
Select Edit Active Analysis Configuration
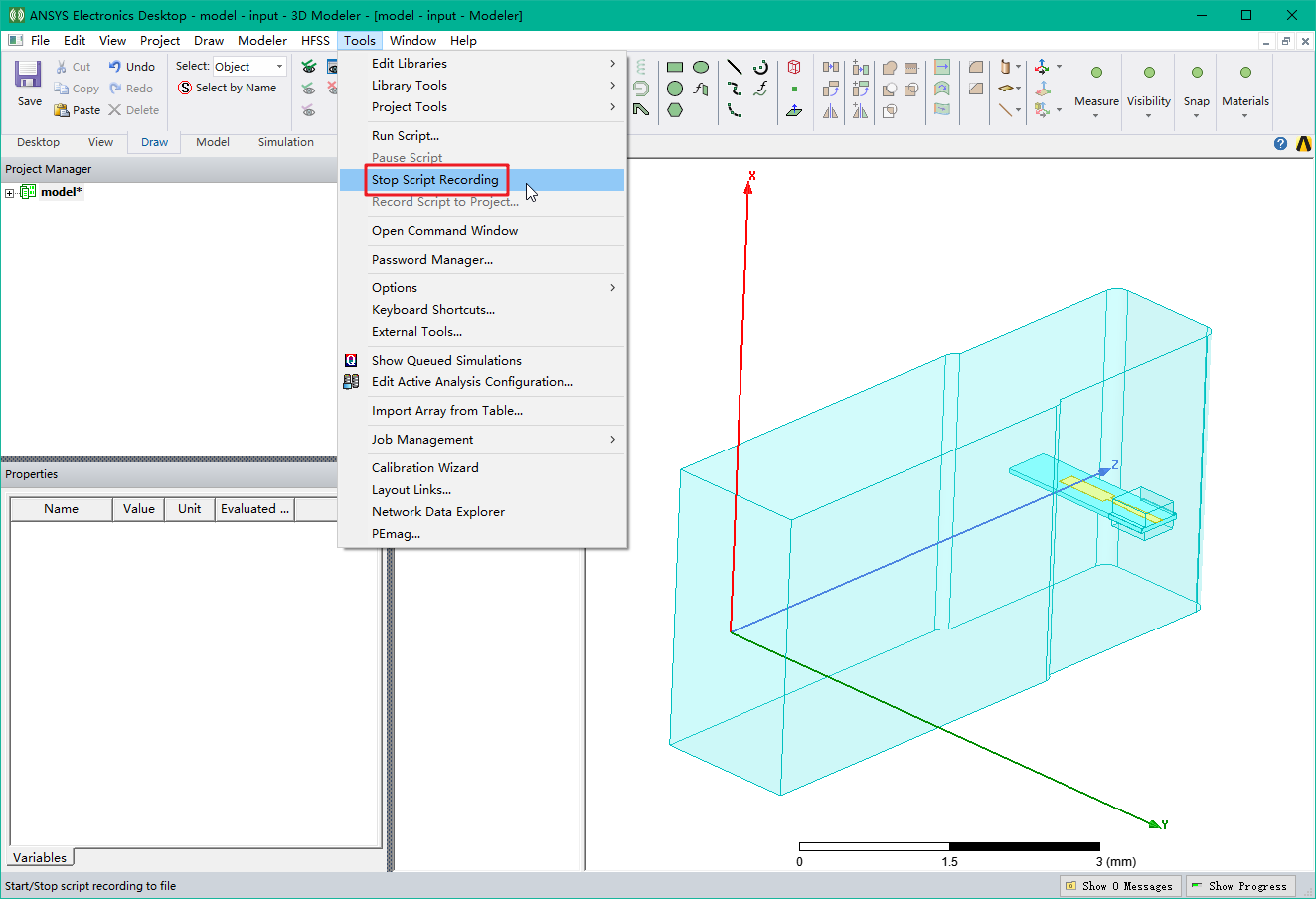[482, 382]
